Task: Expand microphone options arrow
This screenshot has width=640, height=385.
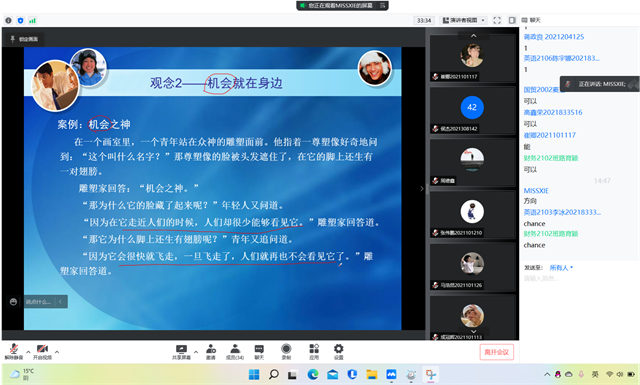Action: coord(28,352)
